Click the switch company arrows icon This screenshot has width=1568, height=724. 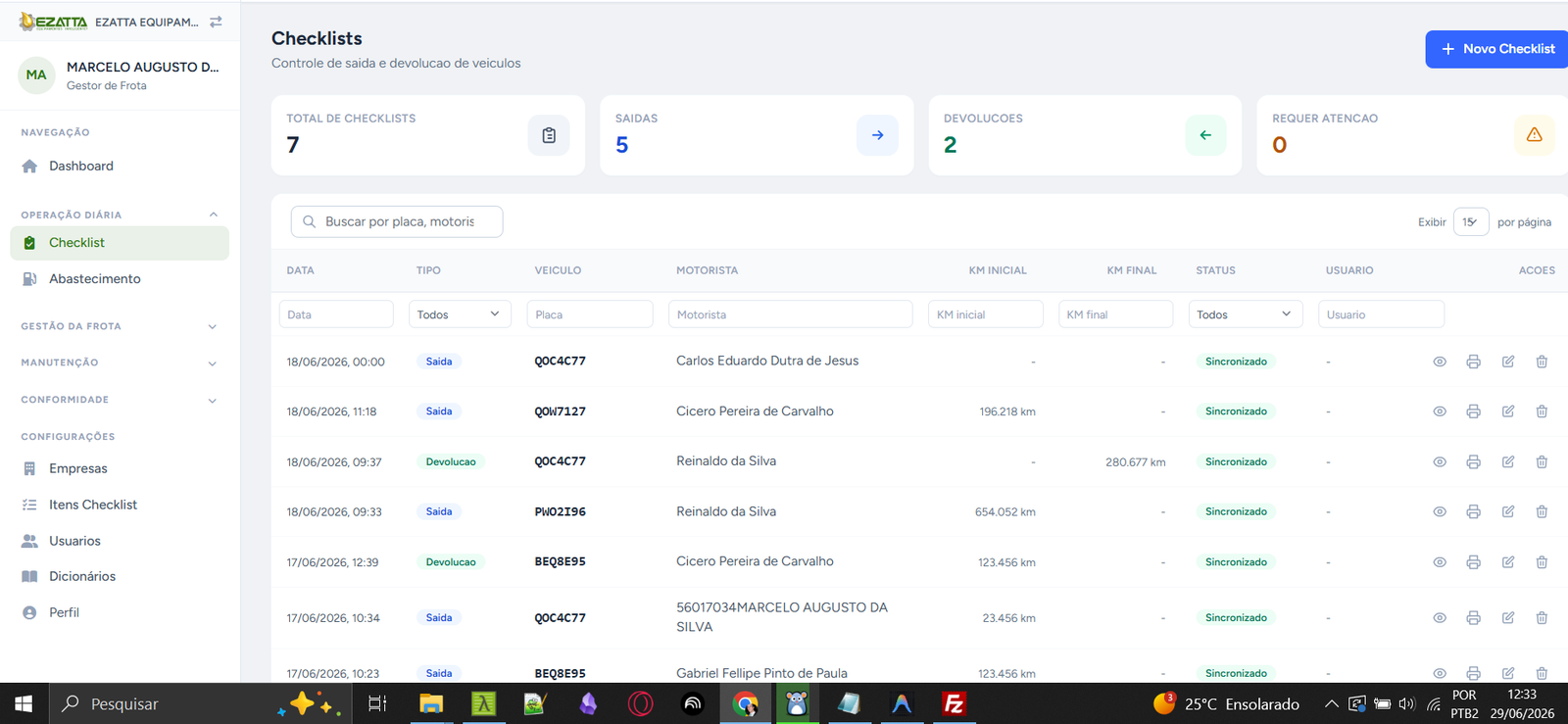[216, 22]
